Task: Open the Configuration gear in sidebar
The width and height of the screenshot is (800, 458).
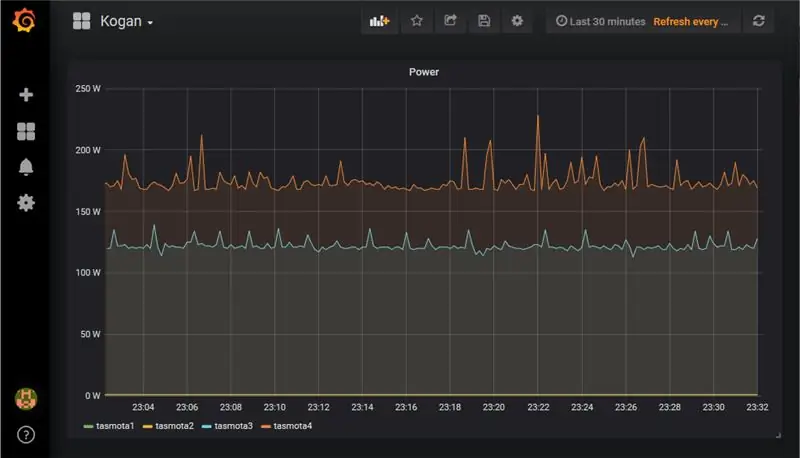Action: [x=26, y=203]
